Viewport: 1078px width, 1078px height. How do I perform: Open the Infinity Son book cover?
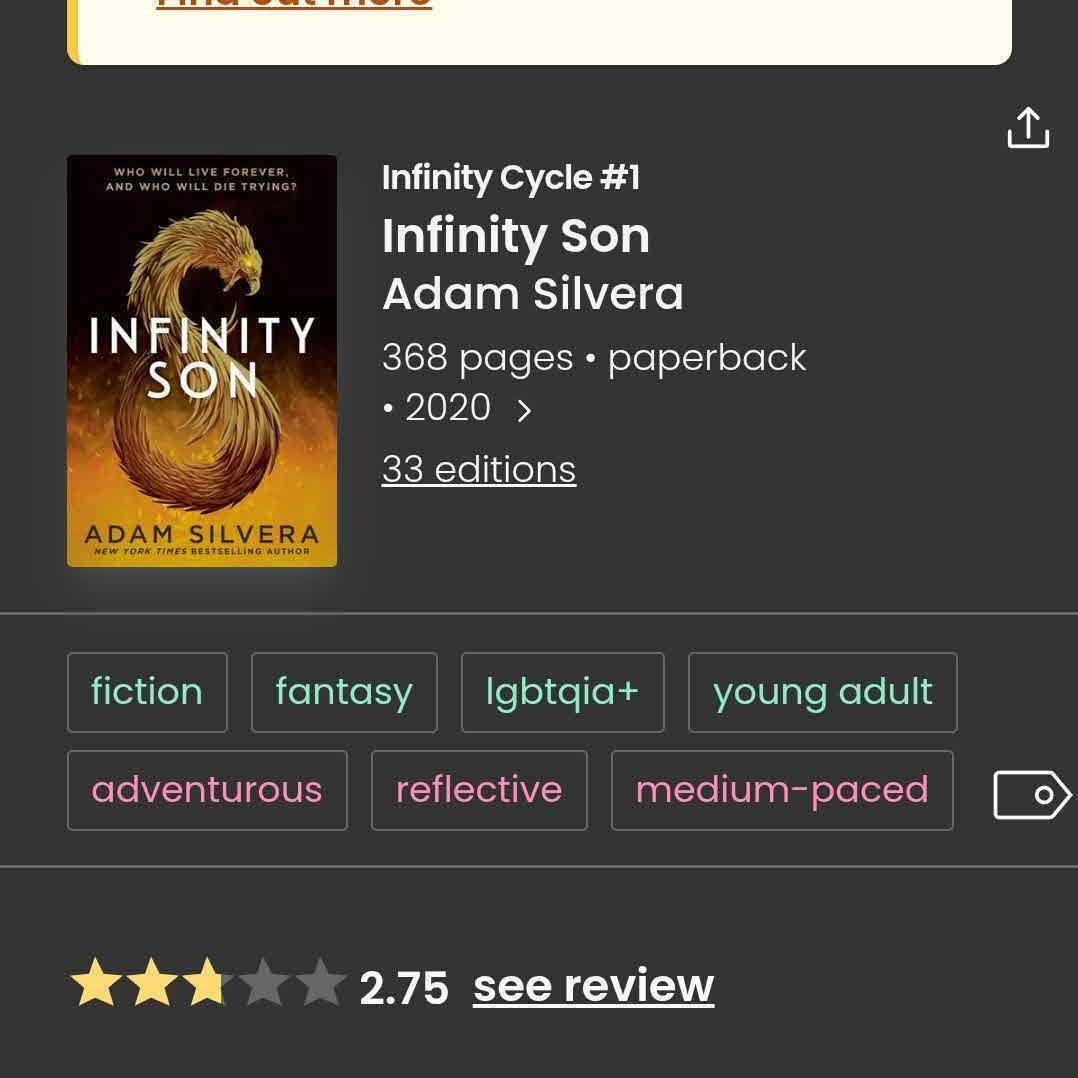click(x=202, y=360)
